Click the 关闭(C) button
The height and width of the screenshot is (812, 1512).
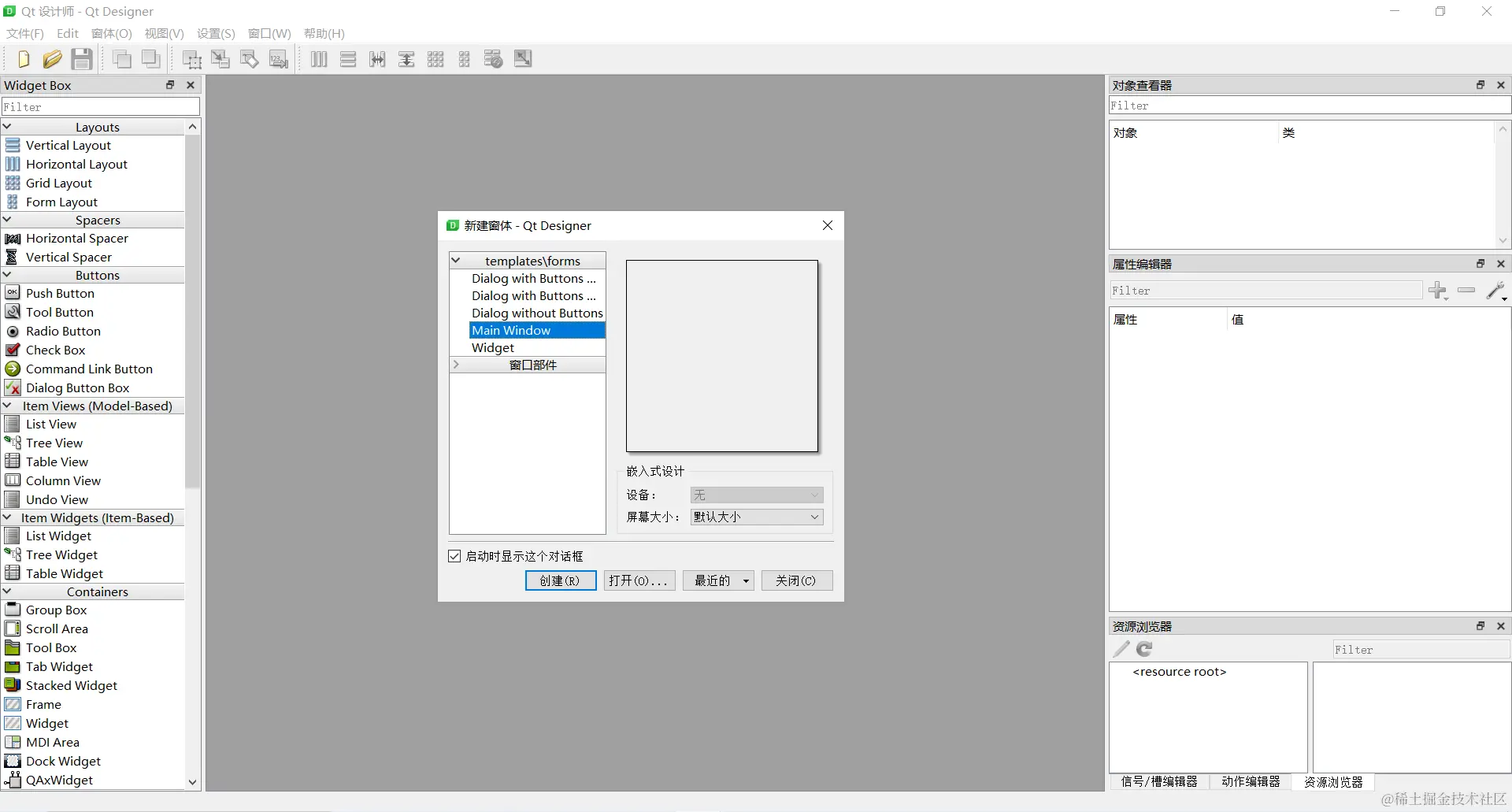(797, 580)
